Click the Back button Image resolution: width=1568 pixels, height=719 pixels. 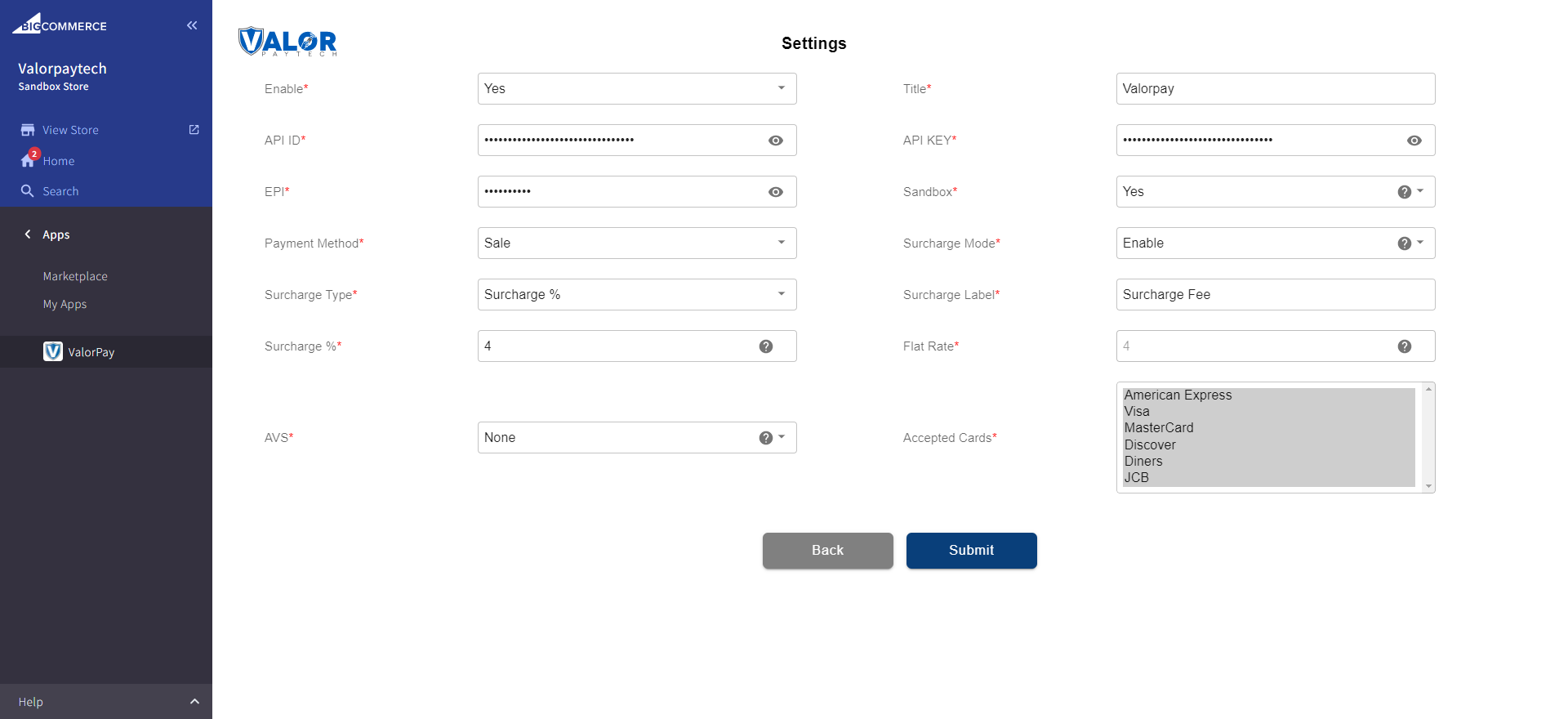click(x=828, y=551)
